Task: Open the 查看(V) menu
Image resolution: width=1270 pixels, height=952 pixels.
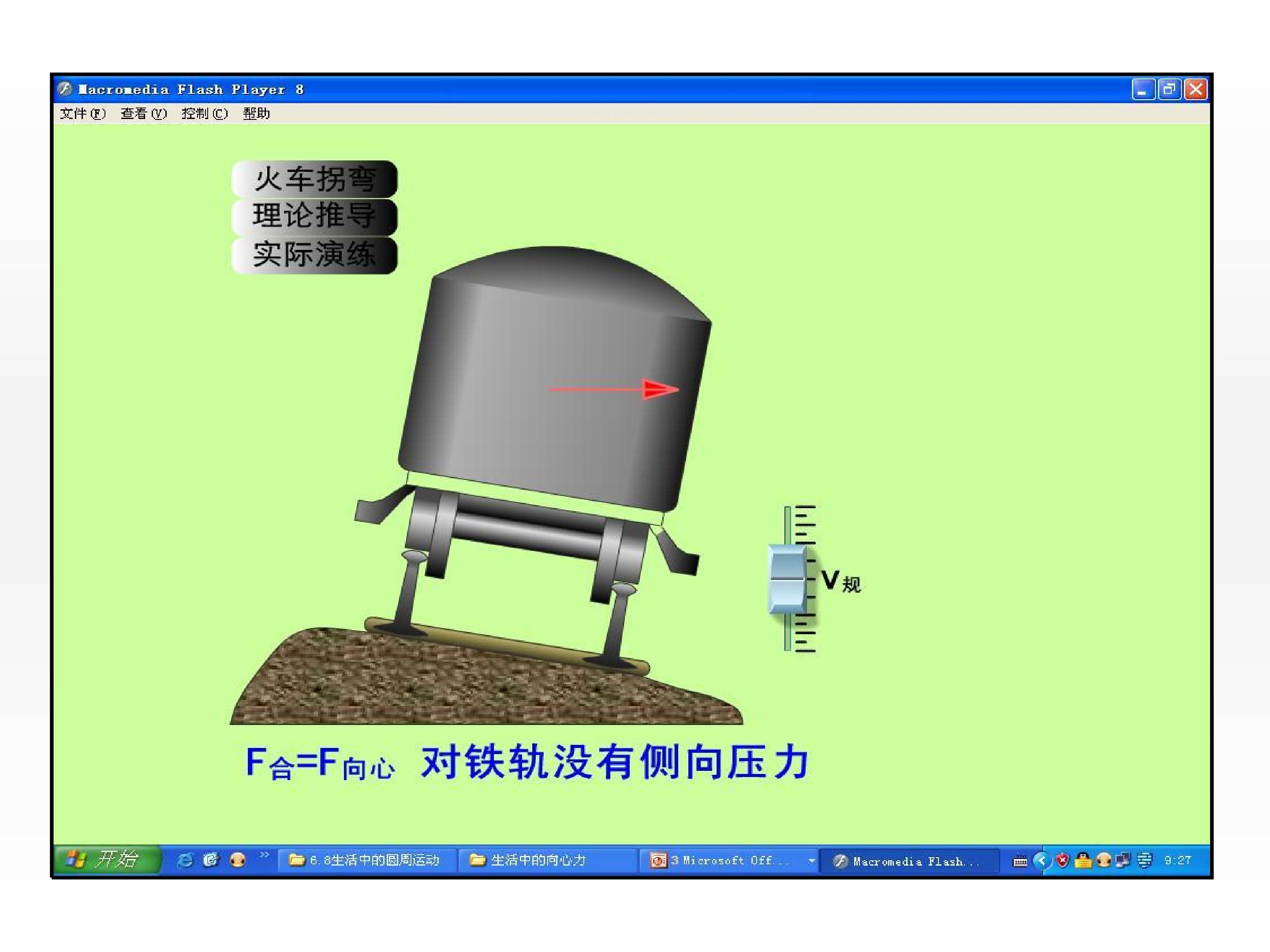Action: (x=143, y=114)
